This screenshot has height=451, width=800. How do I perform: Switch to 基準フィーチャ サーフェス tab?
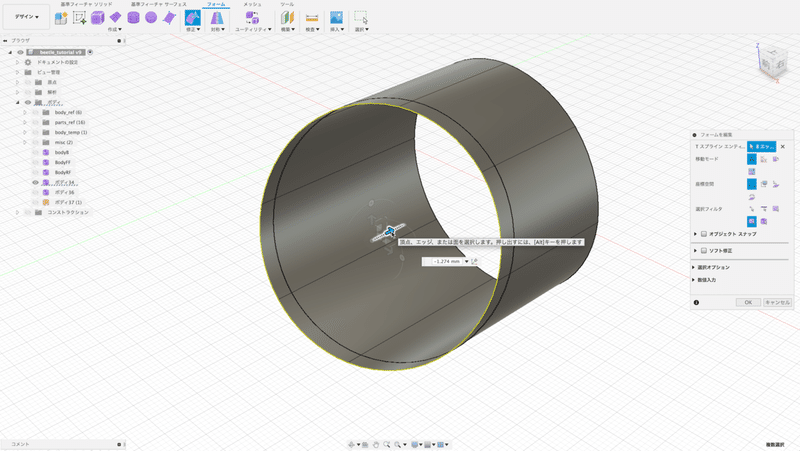pyautogui.click(x=159, y=4)
